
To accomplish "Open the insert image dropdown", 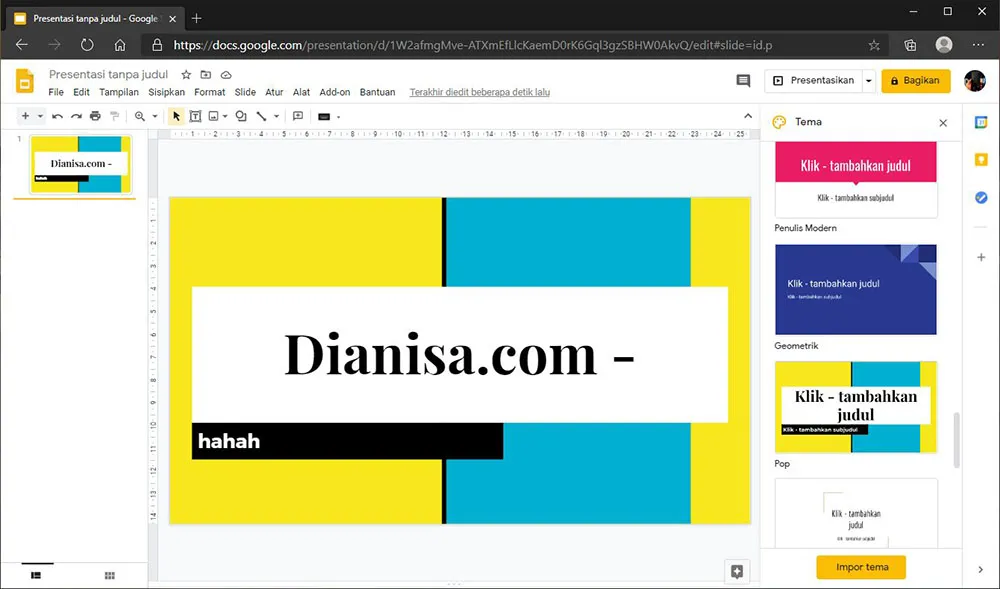I will (x=224, y=117).
